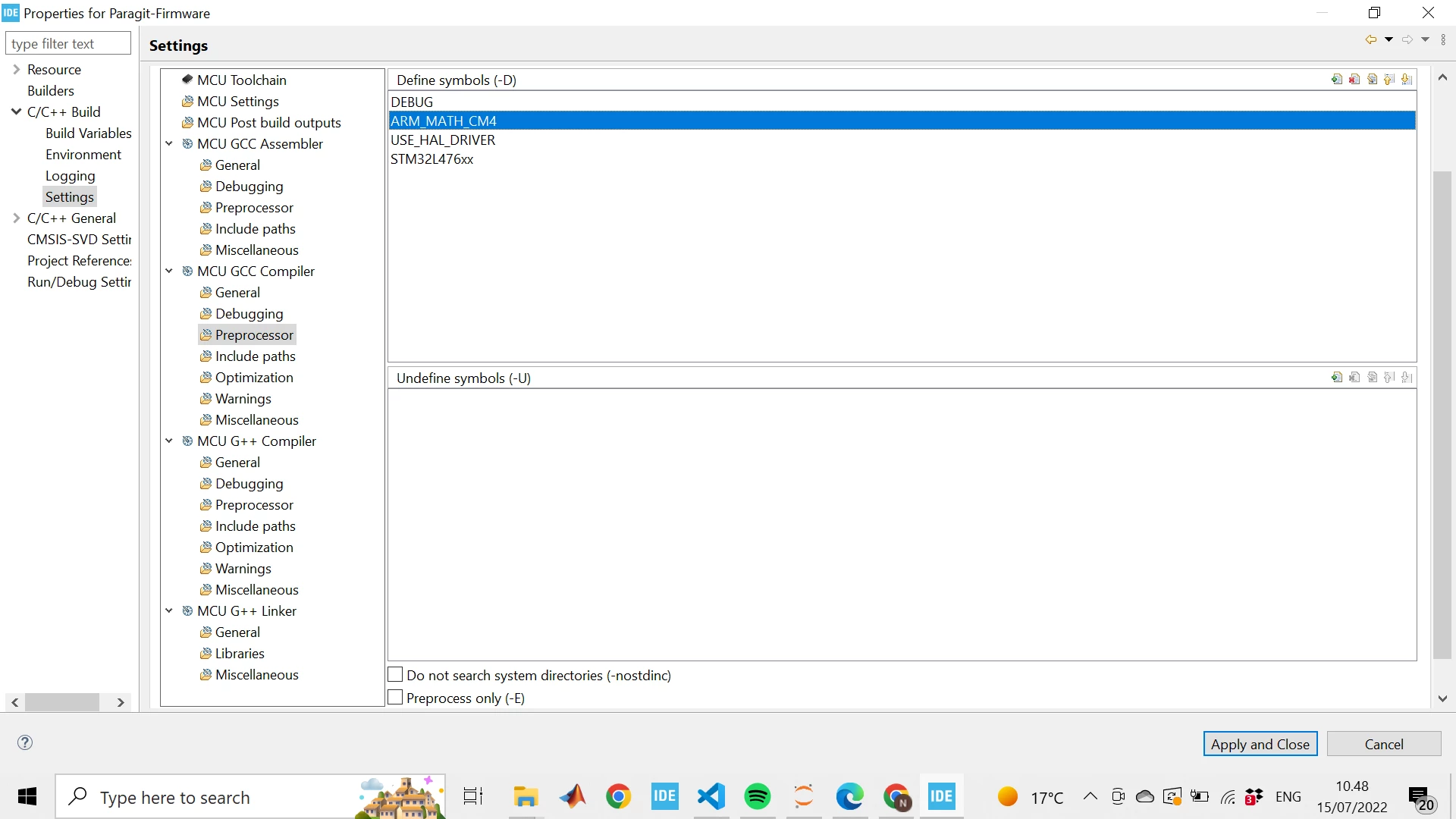This screenshot has width=1456, height=819.
Task: Navigate back in preferences history
Action: 1370,39
